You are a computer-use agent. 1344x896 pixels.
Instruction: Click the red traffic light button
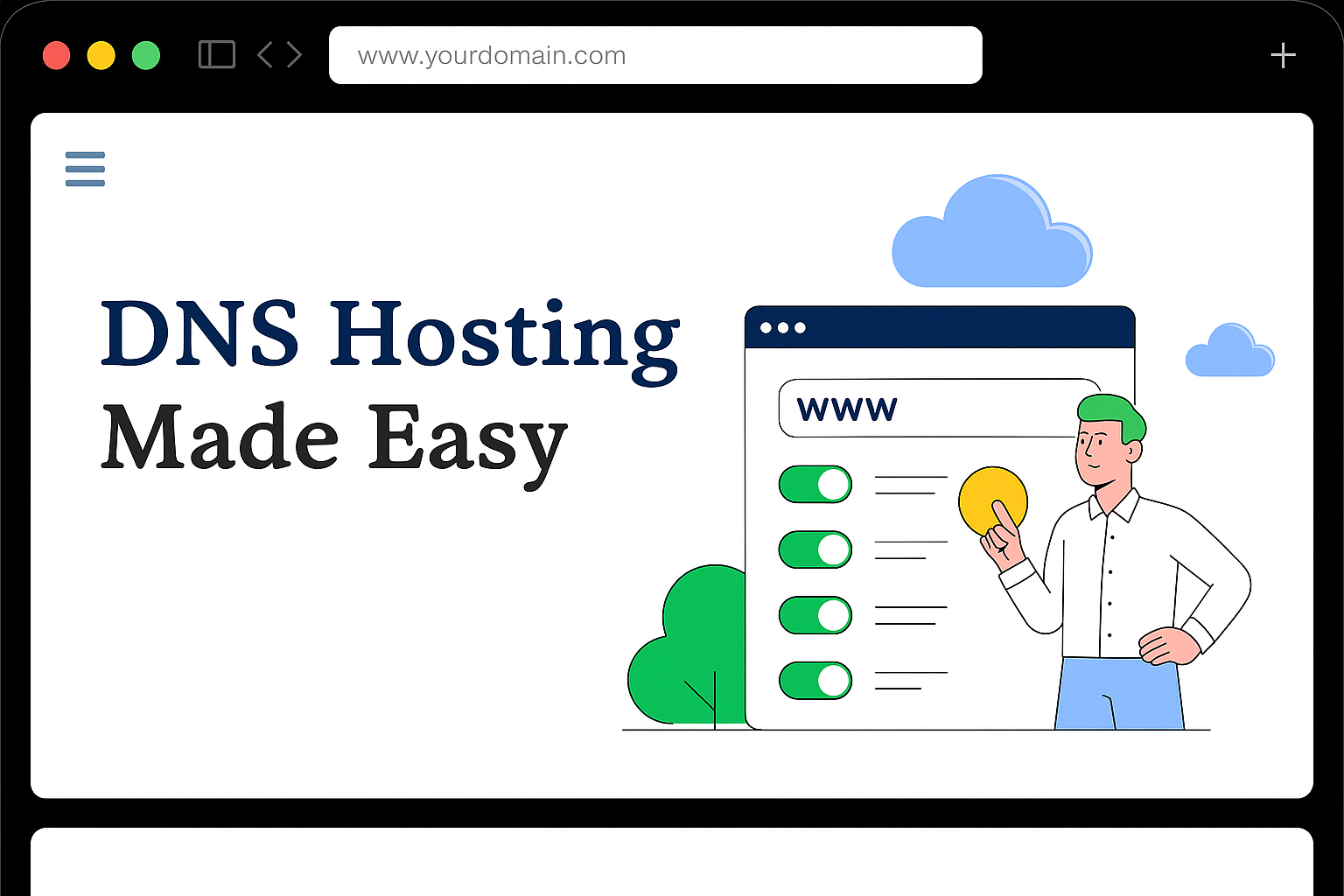click(57, 54)
